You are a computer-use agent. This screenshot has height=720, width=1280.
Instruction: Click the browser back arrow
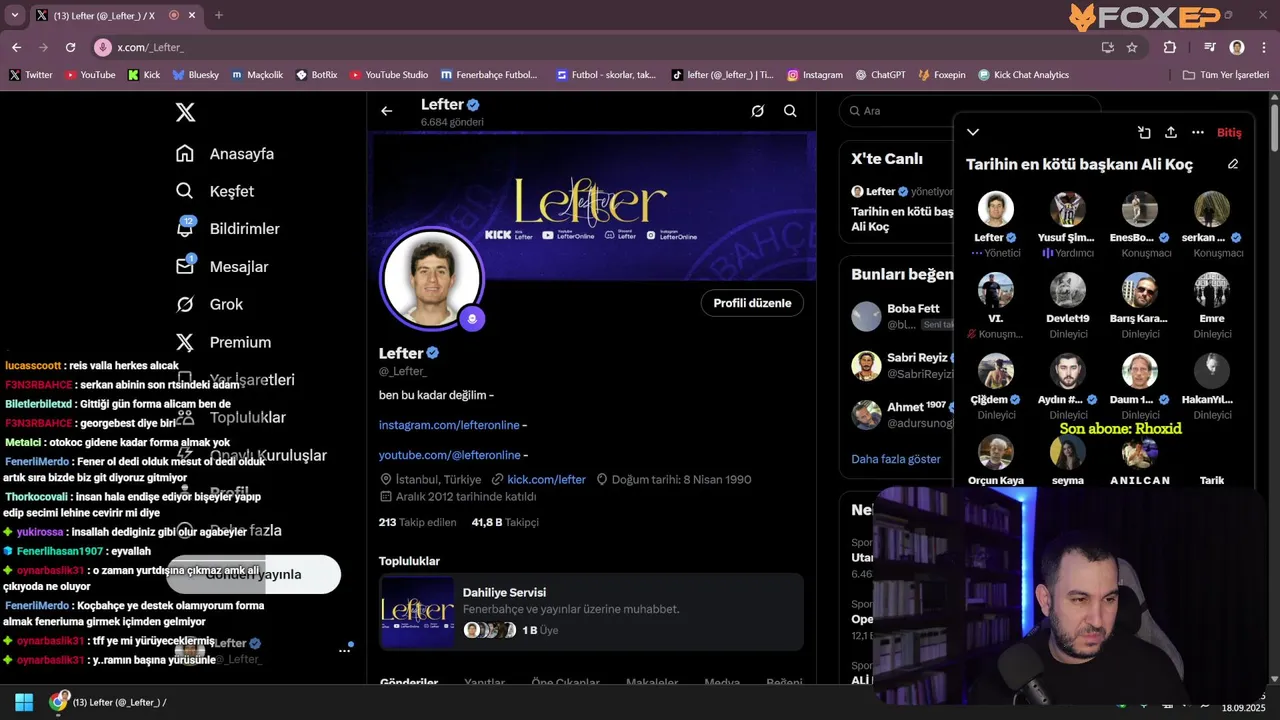(16, 47)
